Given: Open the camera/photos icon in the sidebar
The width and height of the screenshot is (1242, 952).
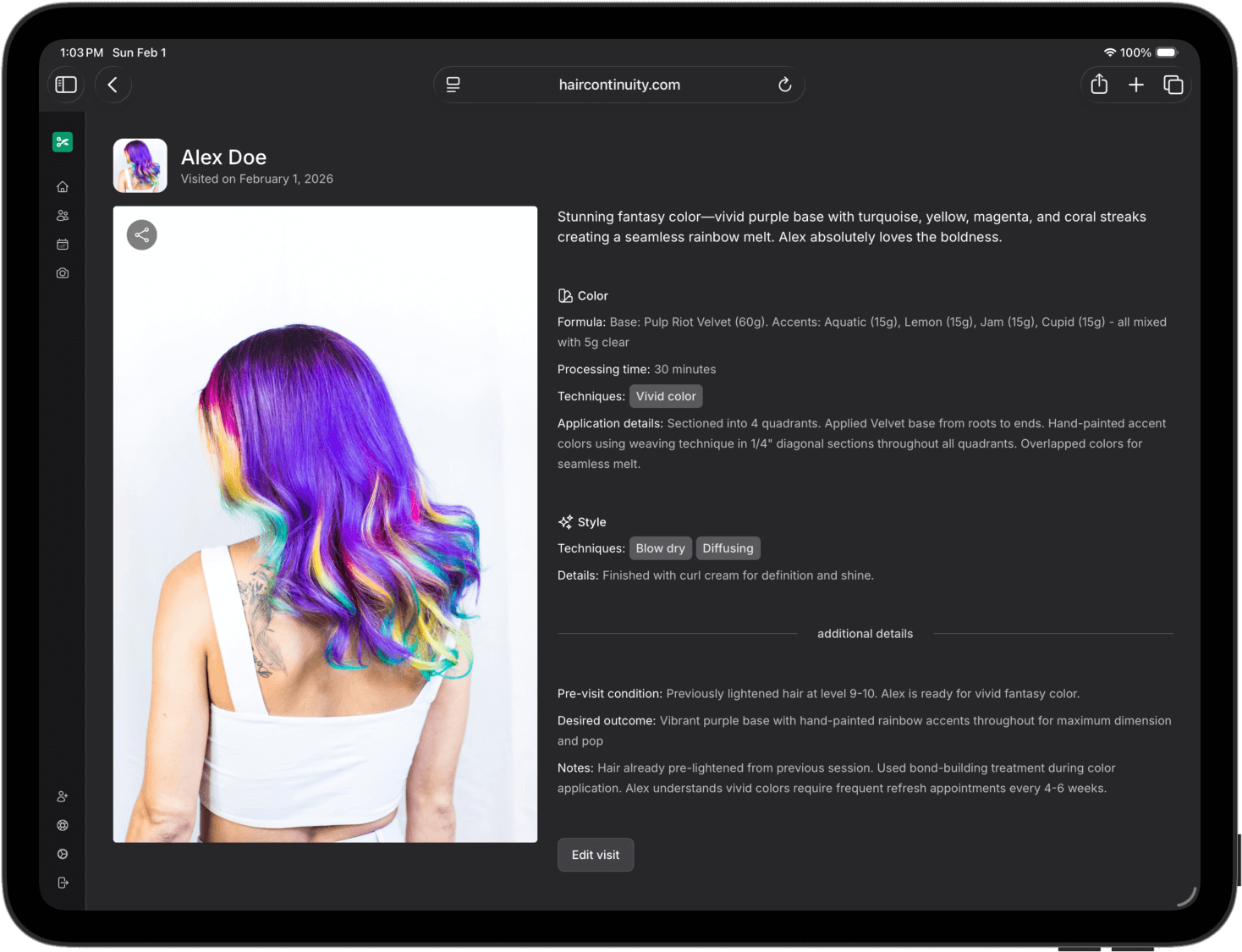Looking at the screenshot, I should coord(63,272).
